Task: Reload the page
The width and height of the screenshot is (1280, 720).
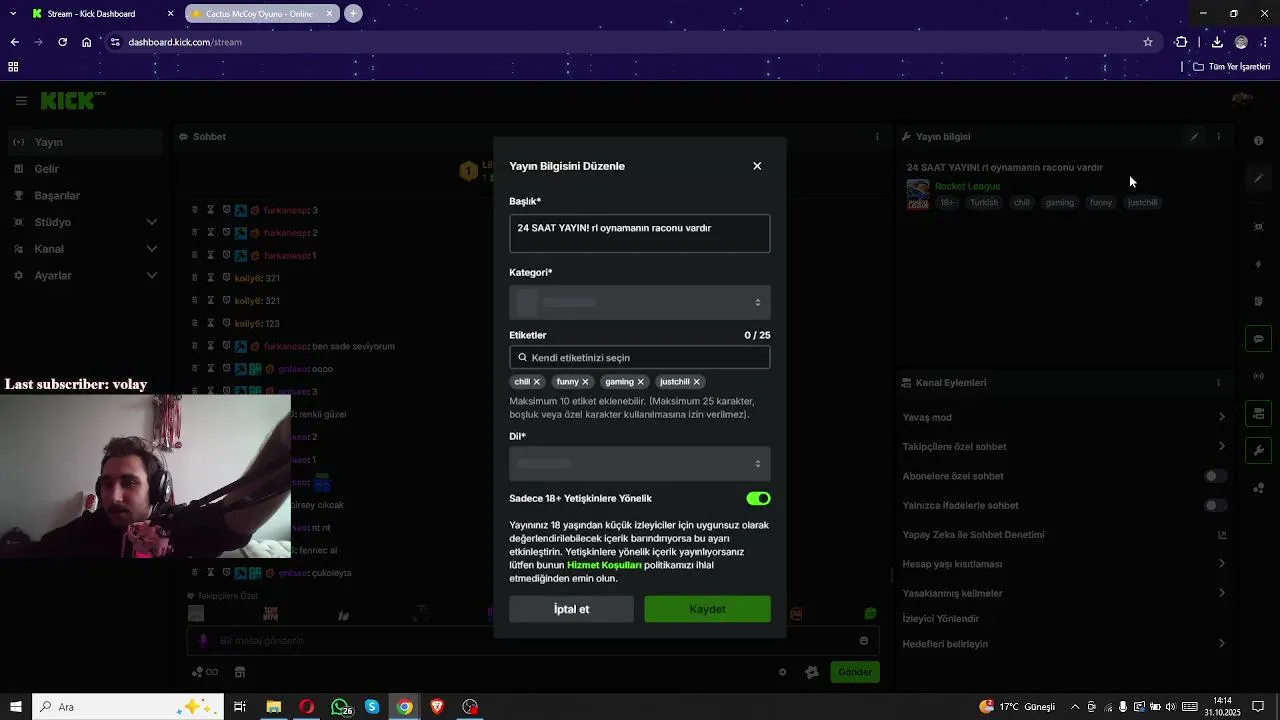Action: pos(62,42)
